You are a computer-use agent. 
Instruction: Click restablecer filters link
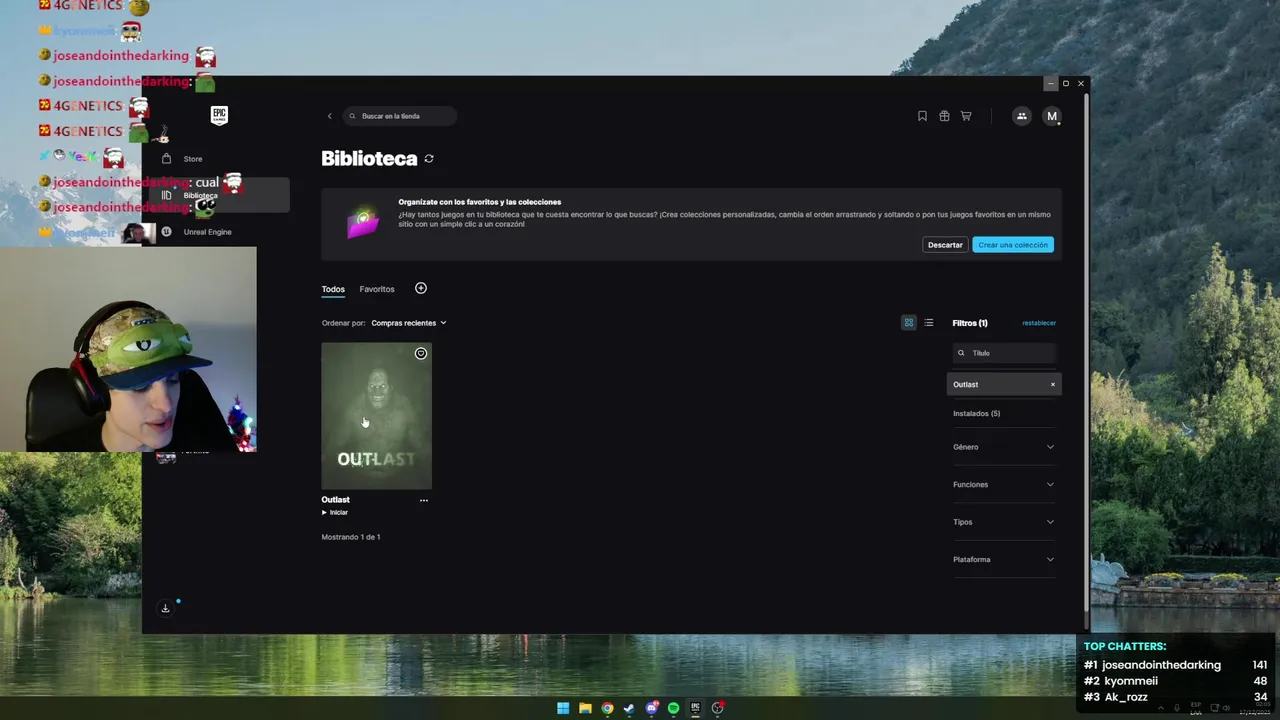(1039, 323)
